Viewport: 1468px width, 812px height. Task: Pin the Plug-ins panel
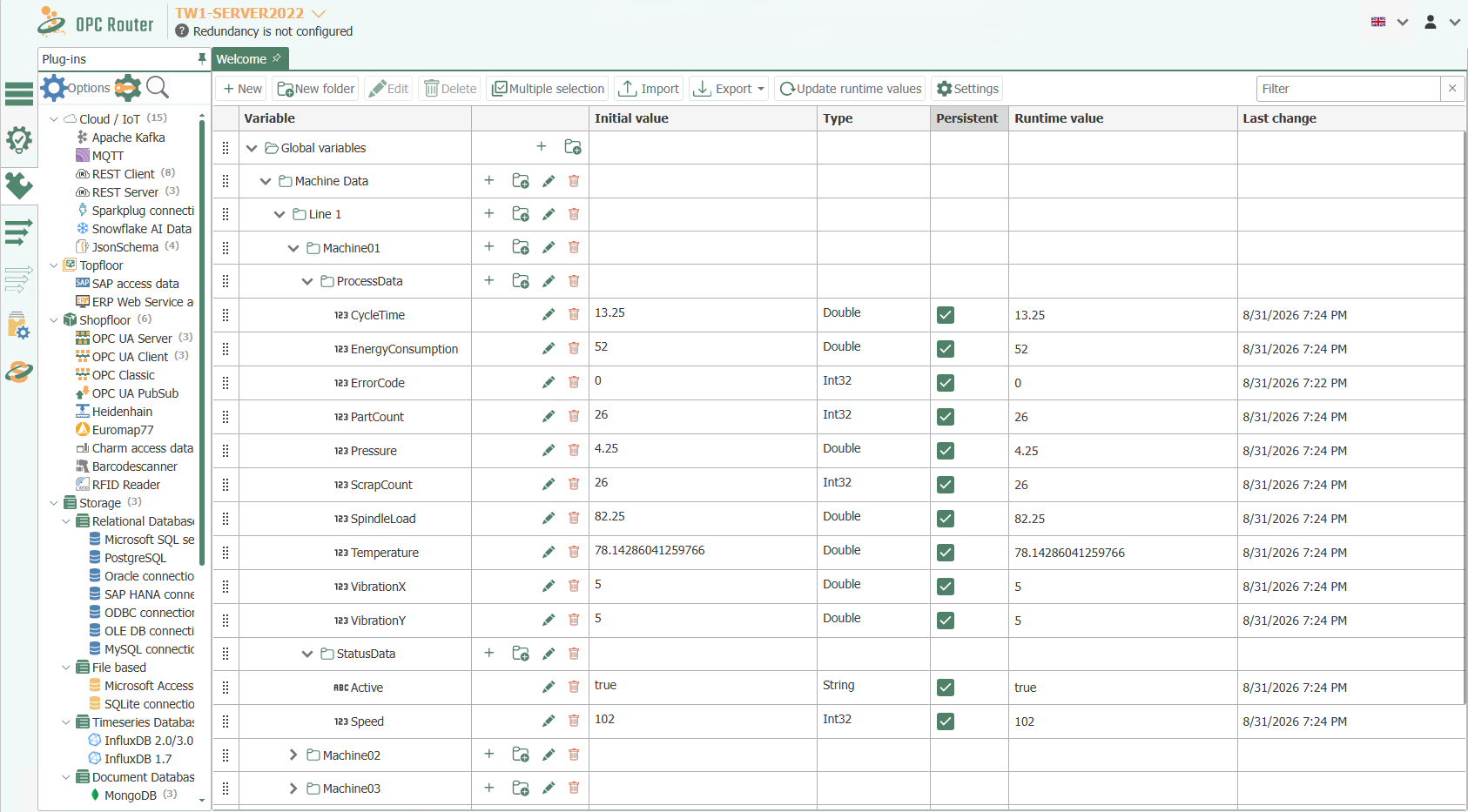[202, 58]
